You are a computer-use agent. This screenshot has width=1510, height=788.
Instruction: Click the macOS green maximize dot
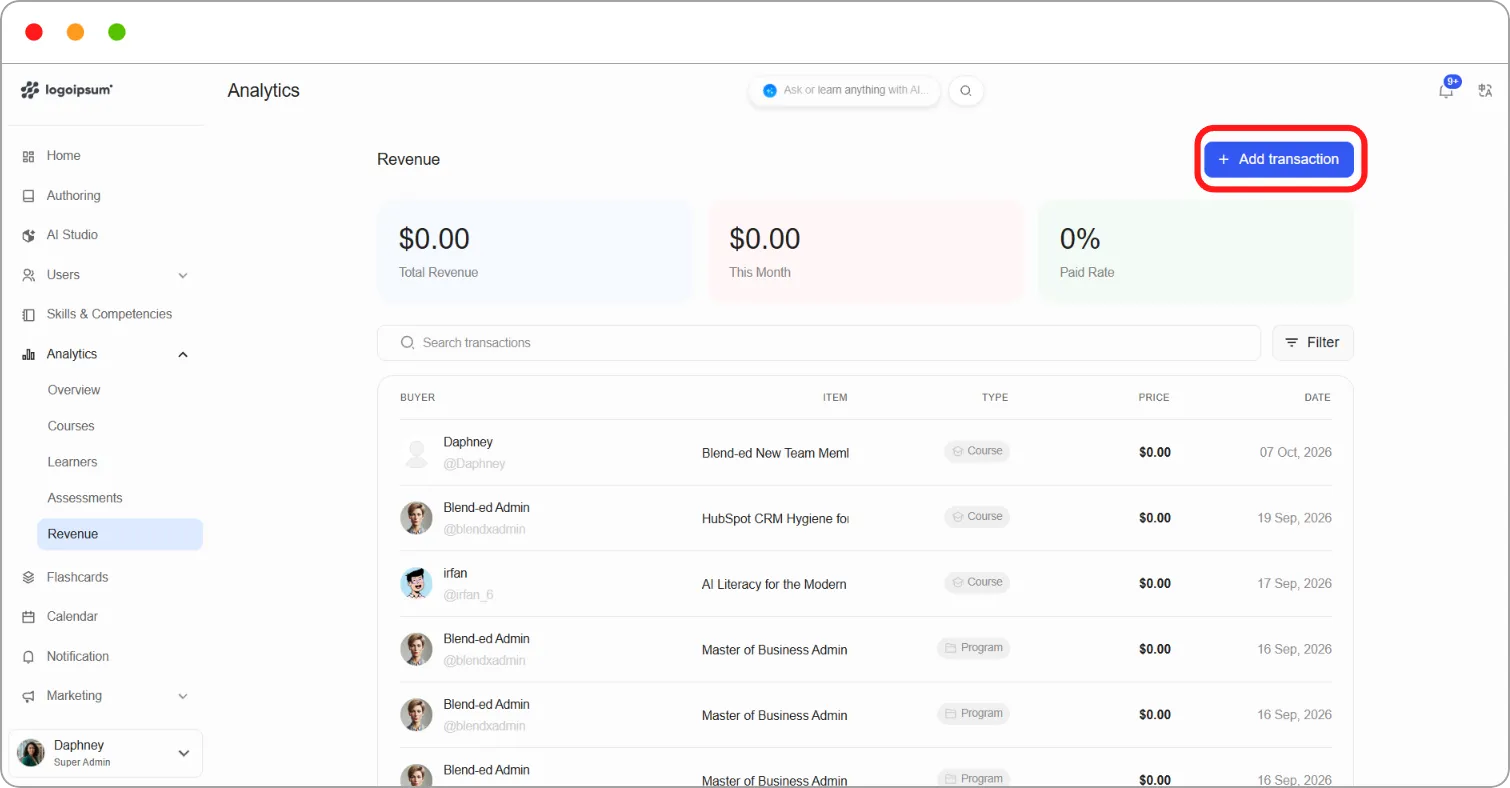pyautogui.click(x=117, y=32)
